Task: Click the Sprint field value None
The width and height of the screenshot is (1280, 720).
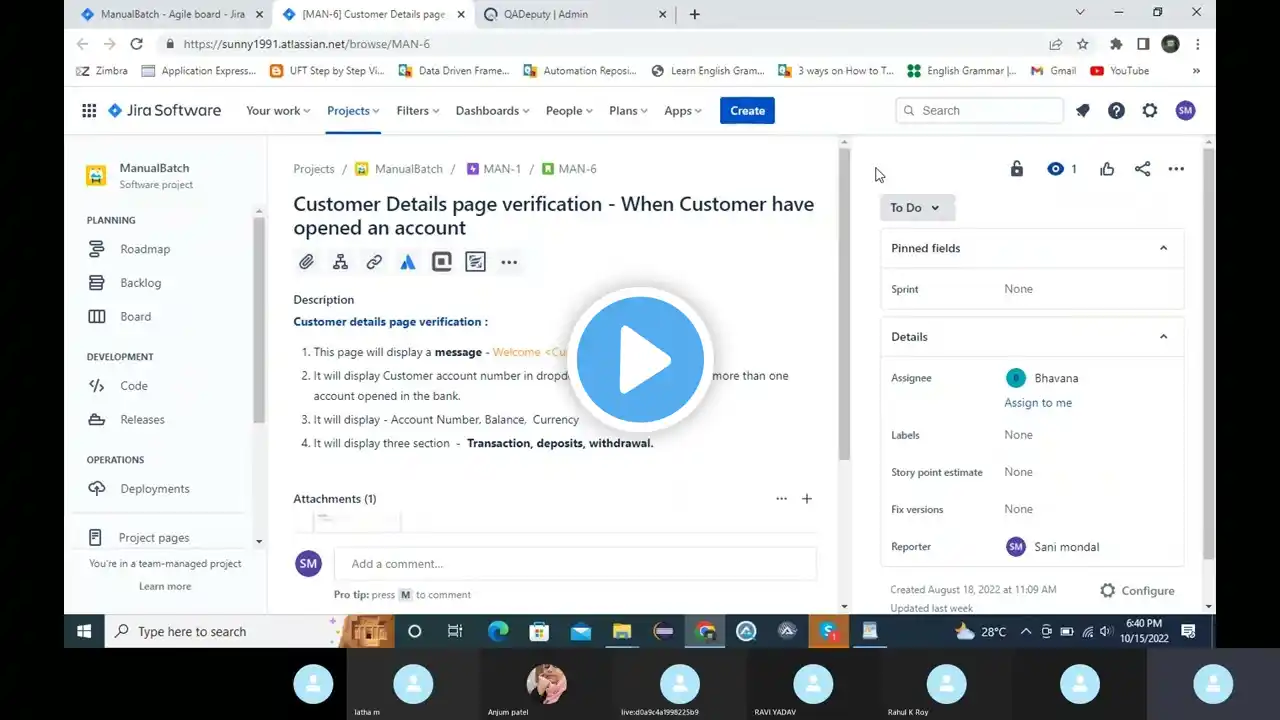Action: 1019,289
